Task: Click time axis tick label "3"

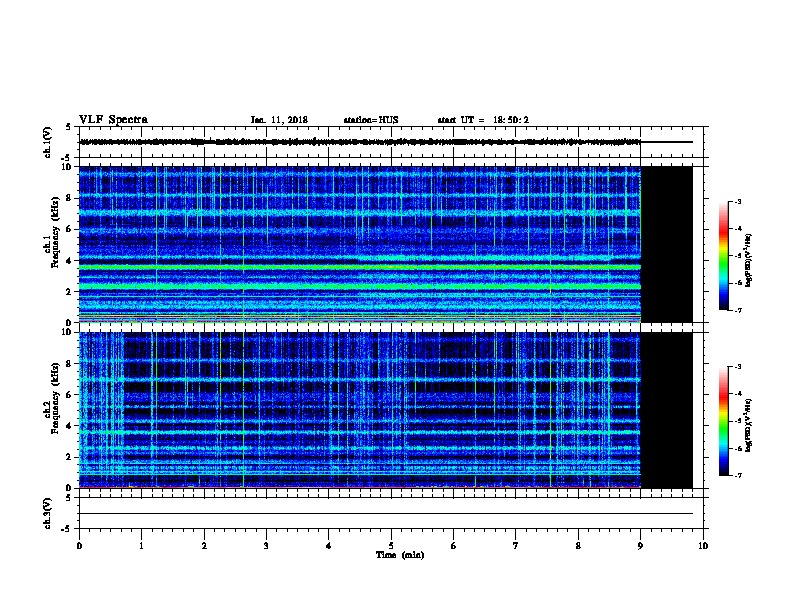Action: click(266, 546)
